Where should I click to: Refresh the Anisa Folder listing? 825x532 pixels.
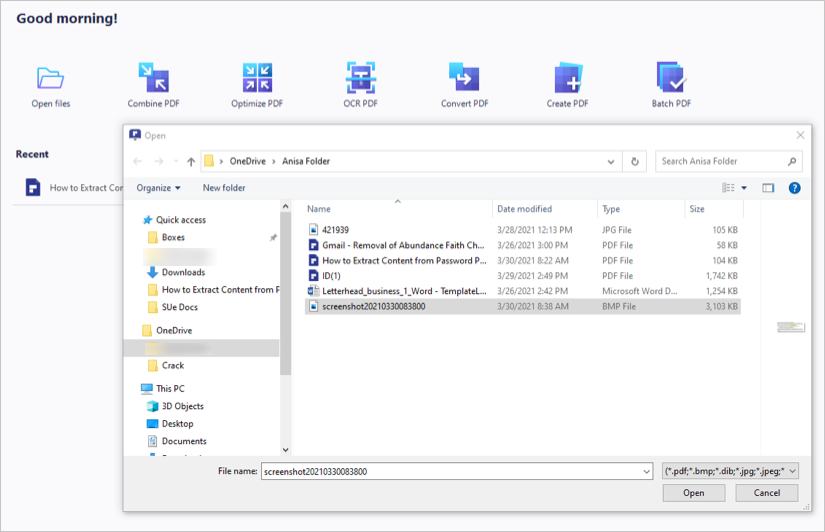(635, 161)
